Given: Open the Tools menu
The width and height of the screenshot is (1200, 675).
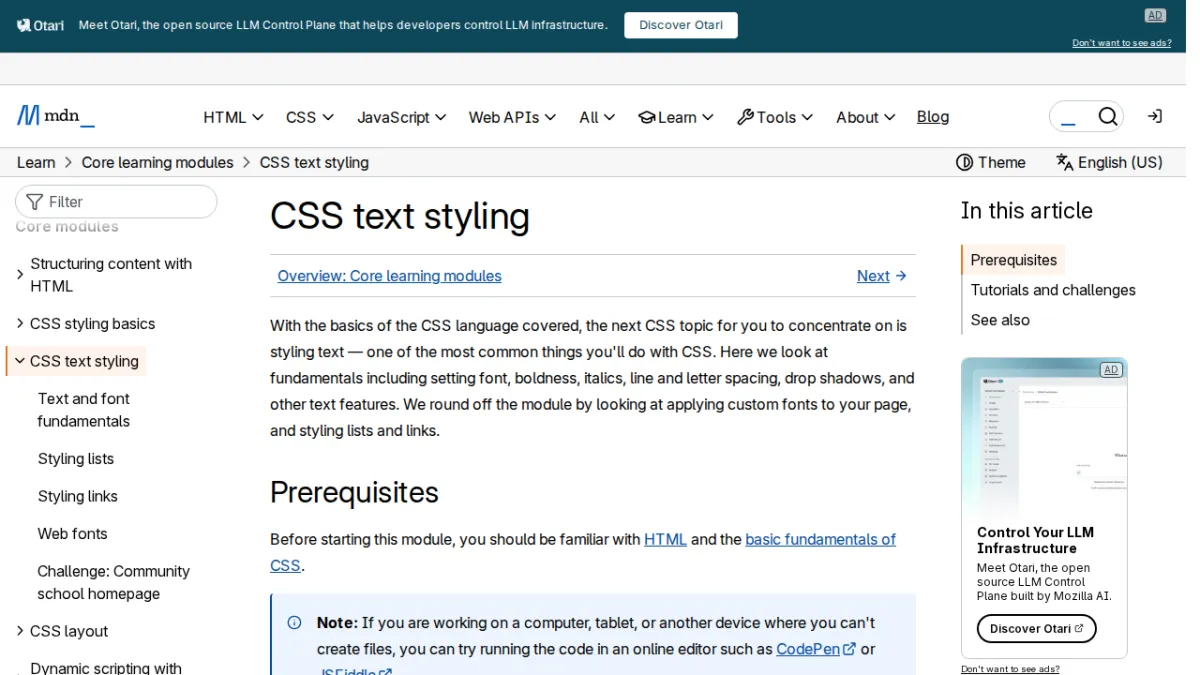Looking at the screenshot, I should coord(775,117).
